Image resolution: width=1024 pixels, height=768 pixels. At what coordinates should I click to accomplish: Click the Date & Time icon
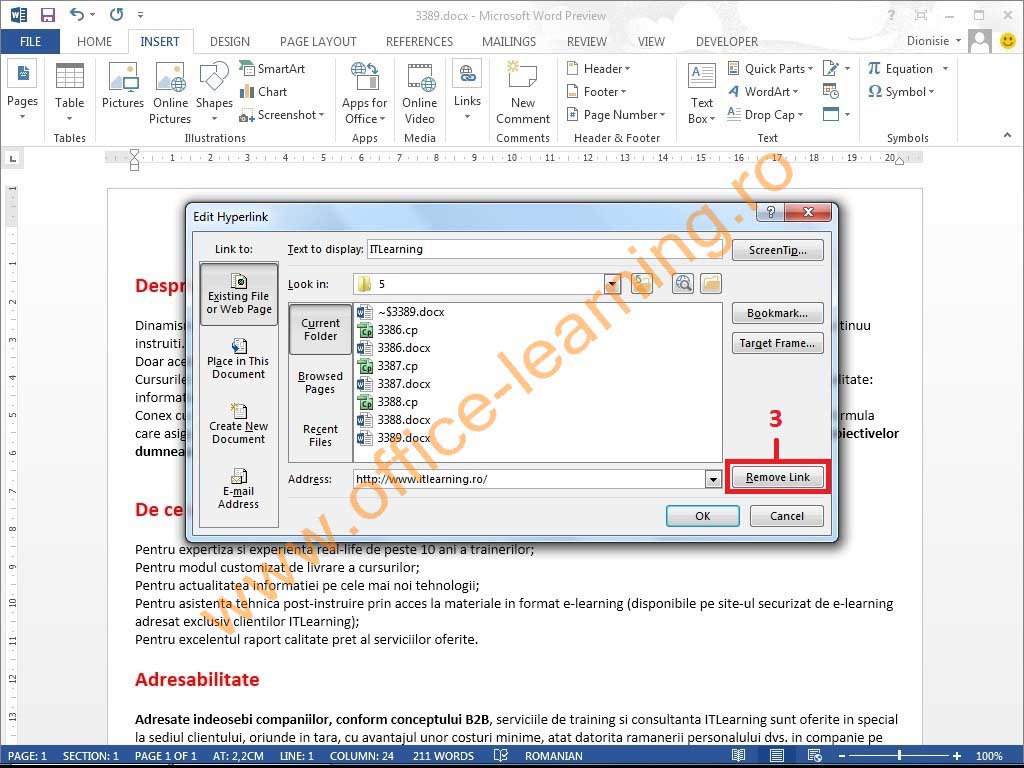click(x=831, y=91)
